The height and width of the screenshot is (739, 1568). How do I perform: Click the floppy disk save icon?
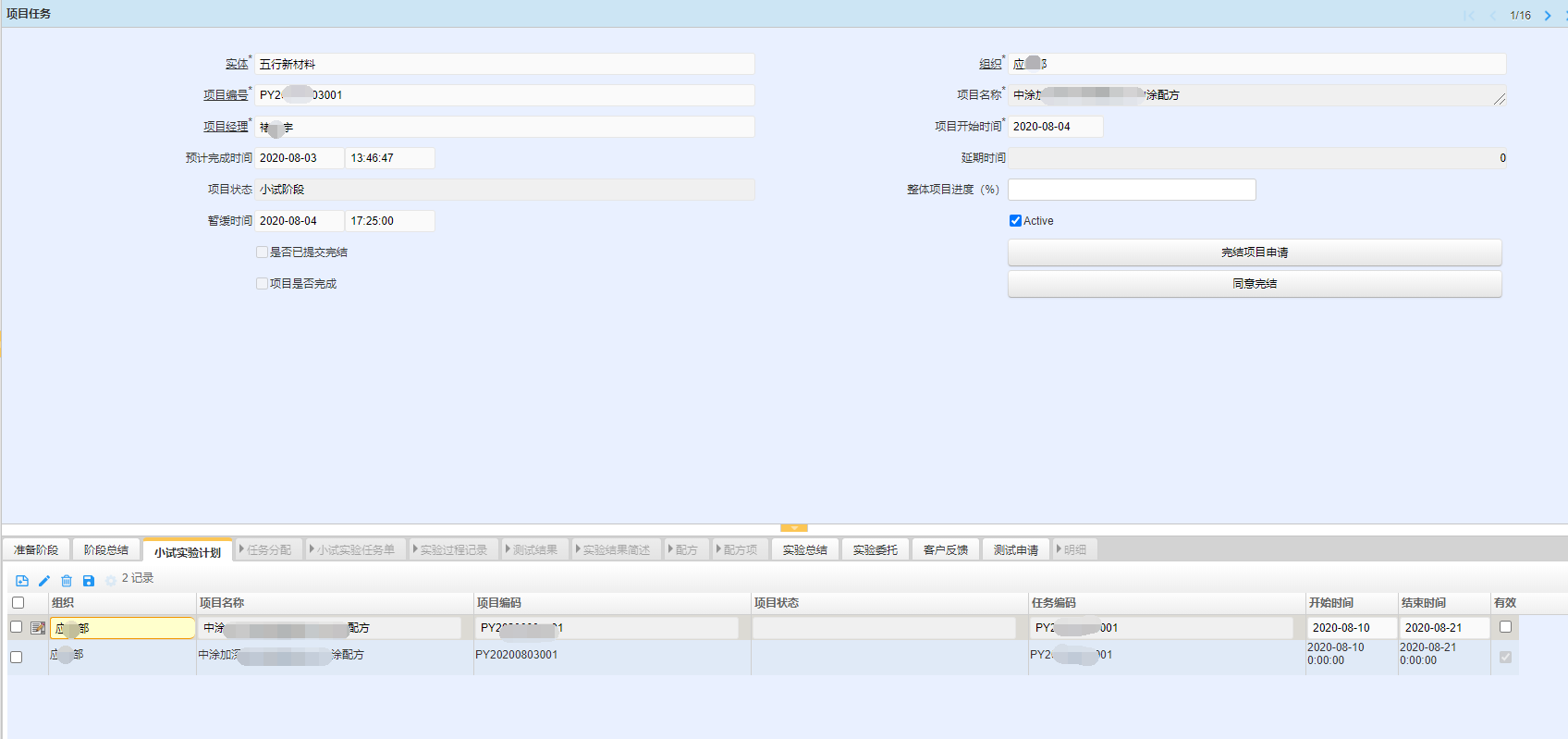coord(89,581)
